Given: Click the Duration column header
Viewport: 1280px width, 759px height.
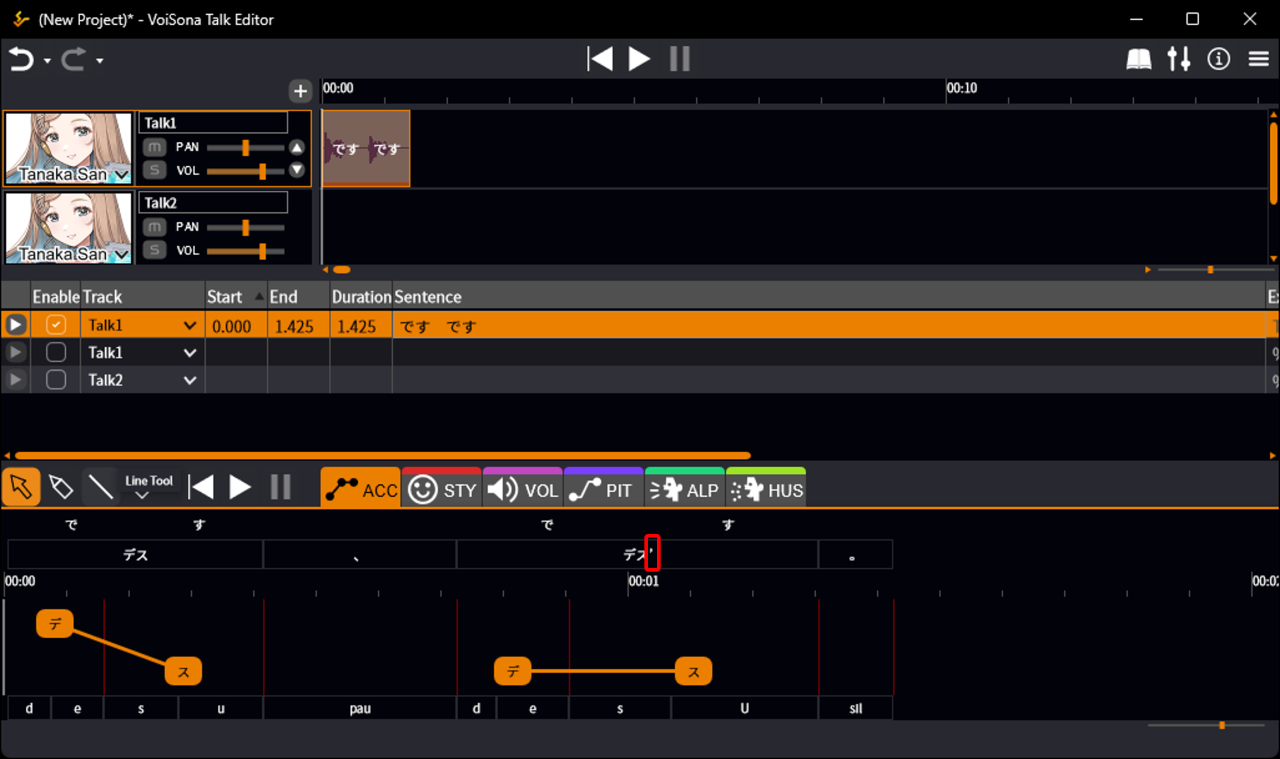Looking at the screenshot, I should tap(361, 297).
